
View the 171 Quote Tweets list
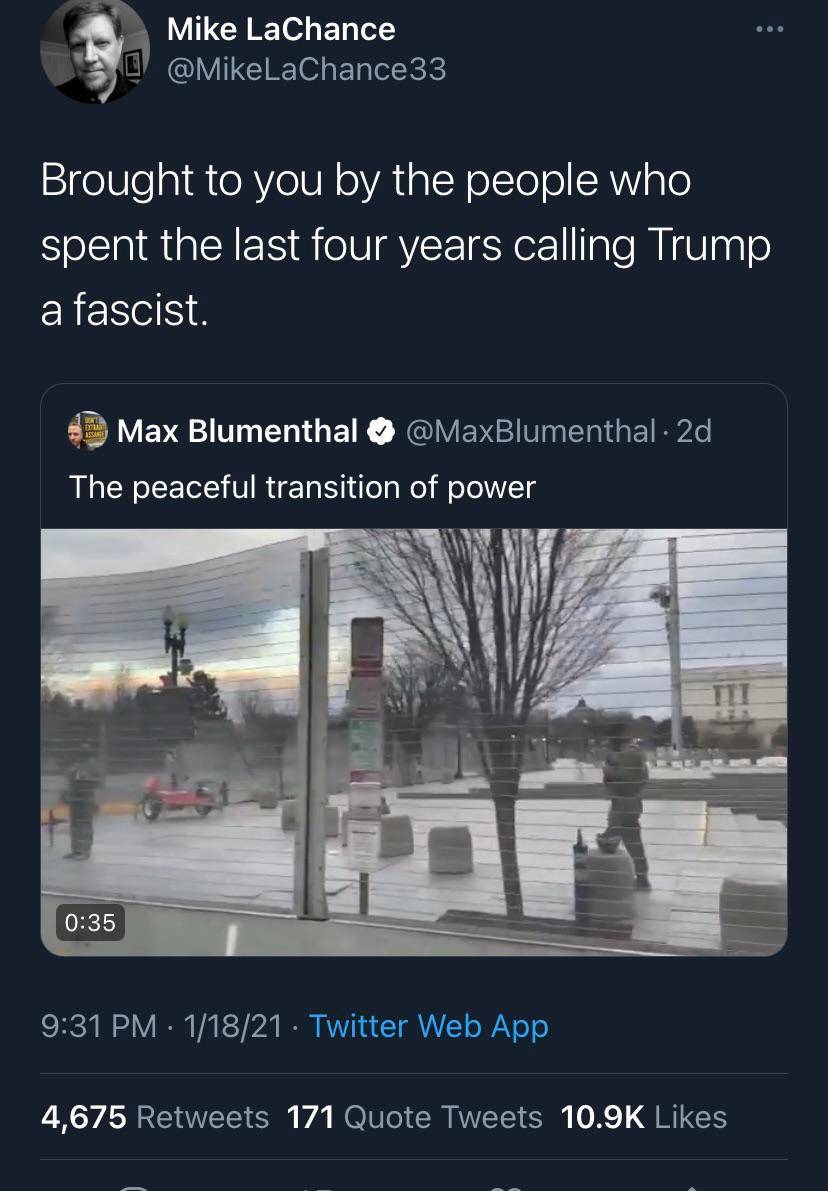click(x=414, y=1117)
